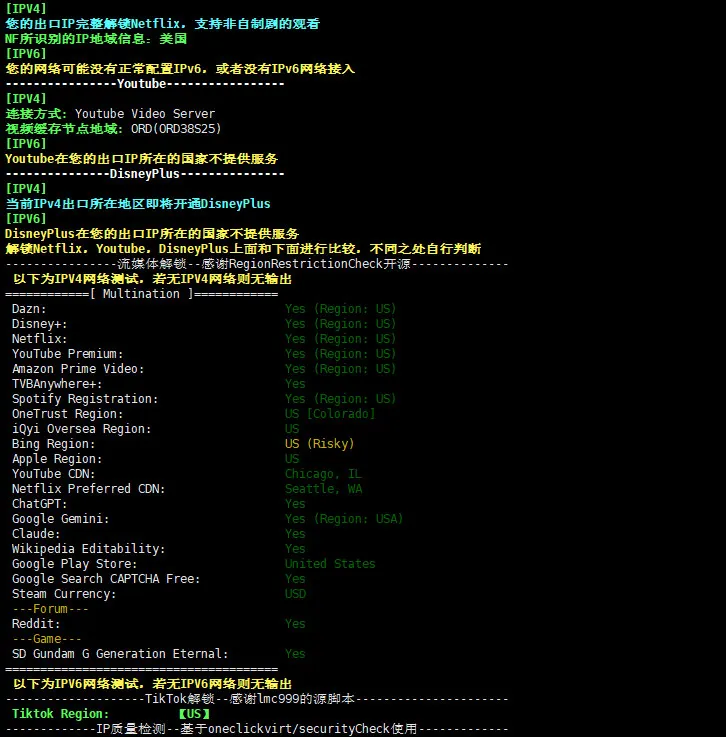Click 'iQyi Oversea Region:' label
The height and width of the screenshot is (737, 726).
tap(82, 429)
